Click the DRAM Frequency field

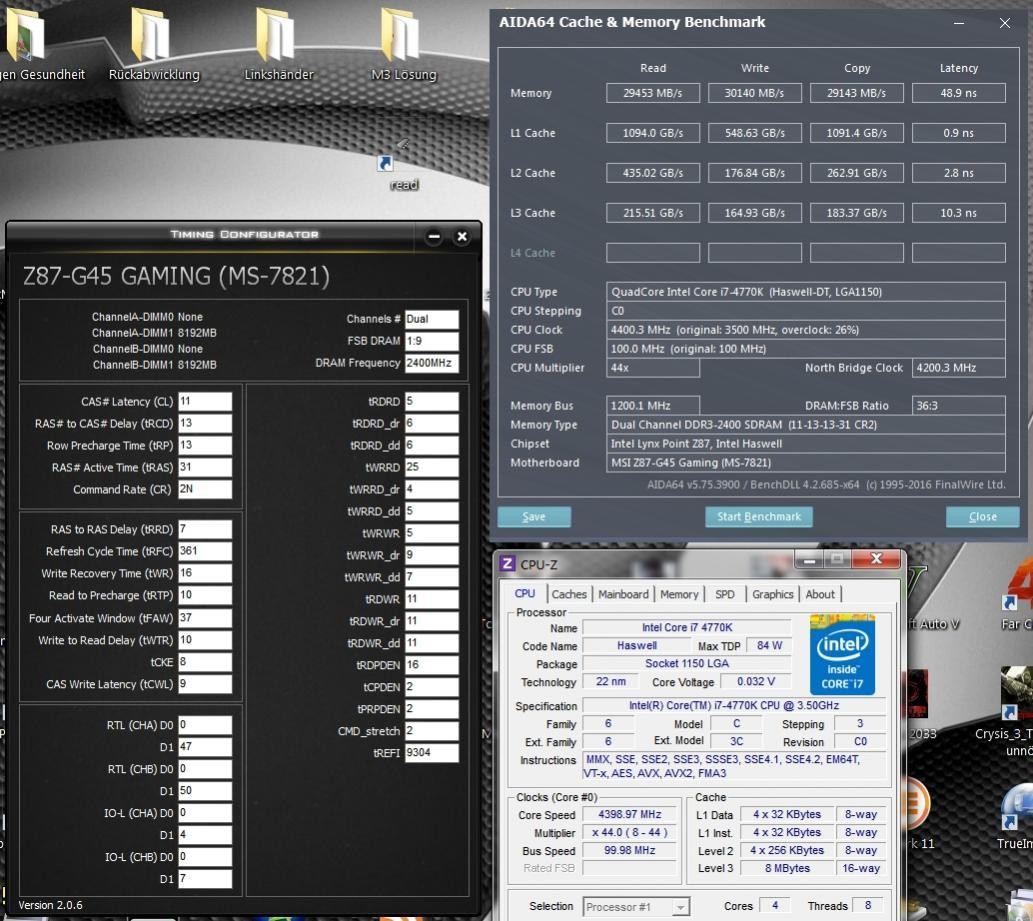(x=432, y=363)
